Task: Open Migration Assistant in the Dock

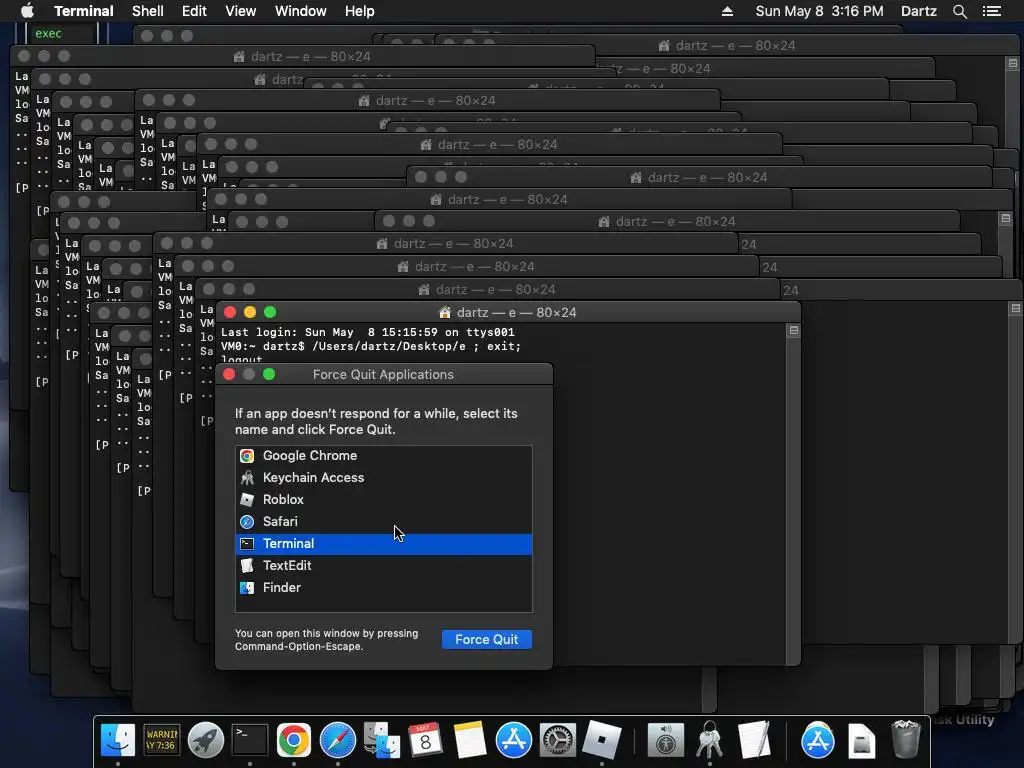Action: coord(381,740)
